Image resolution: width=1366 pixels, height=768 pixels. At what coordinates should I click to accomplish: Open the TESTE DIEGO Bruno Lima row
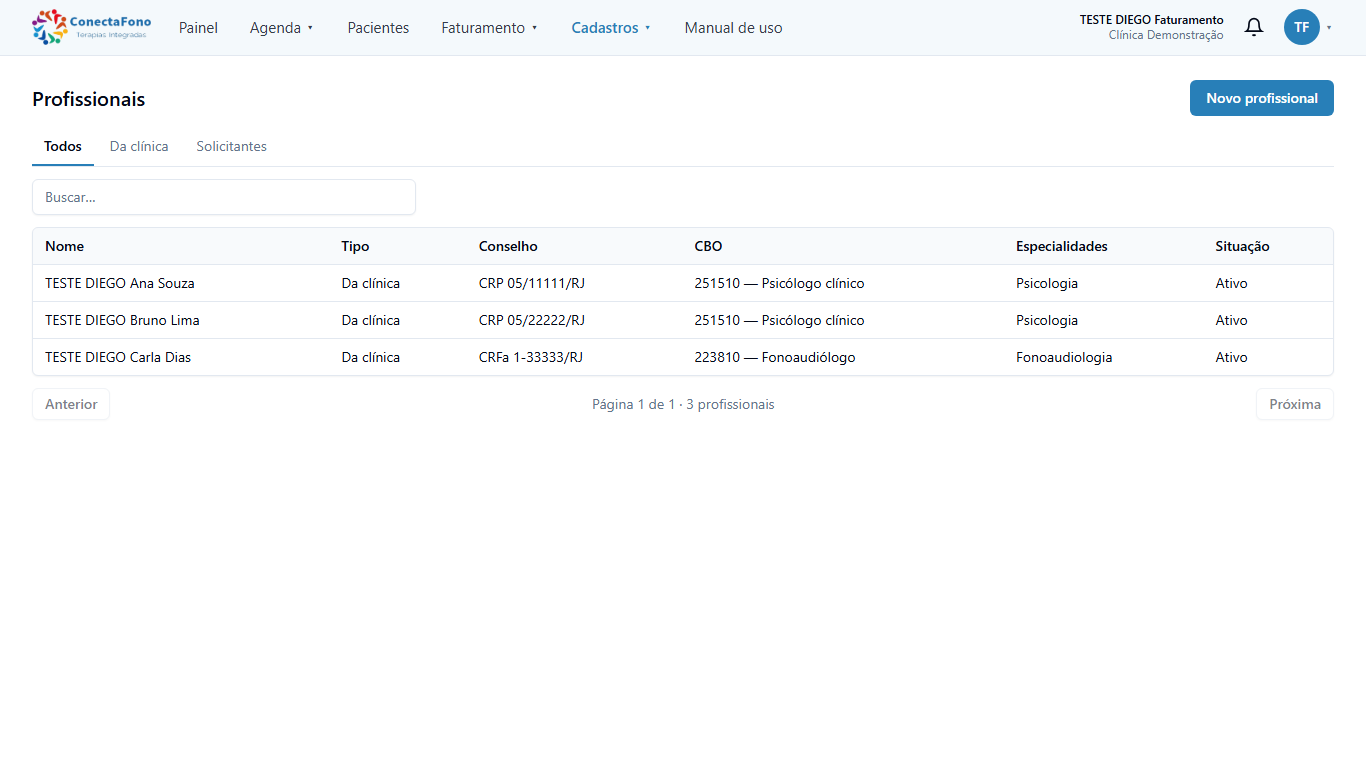click(683, 320)
